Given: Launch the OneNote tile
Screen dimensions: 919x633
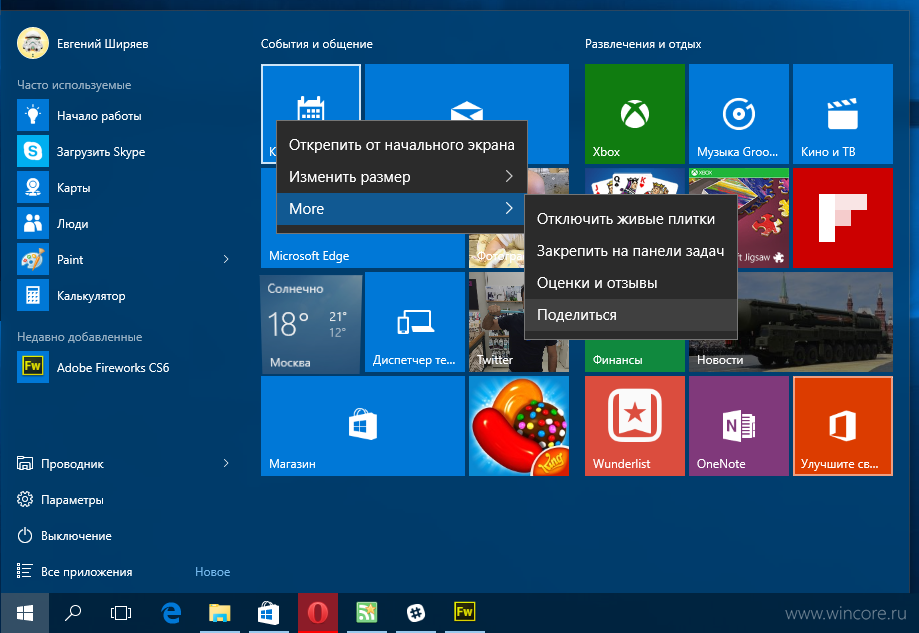Looking at the screenshot, I should (x=738, y=426).
